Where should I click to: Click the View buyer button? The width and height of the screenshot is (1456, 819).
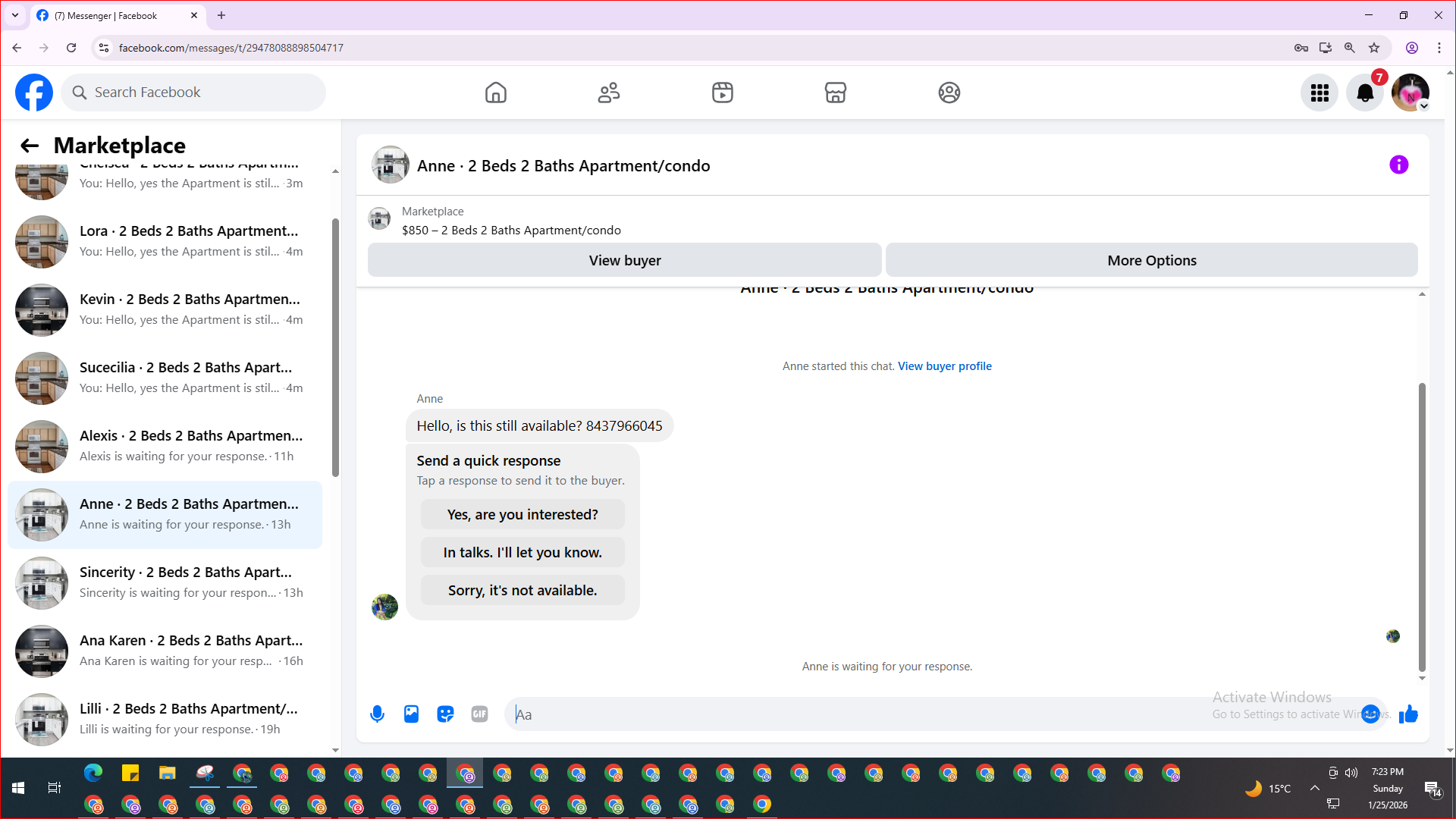pyautogui.click(x=624, y=260)
